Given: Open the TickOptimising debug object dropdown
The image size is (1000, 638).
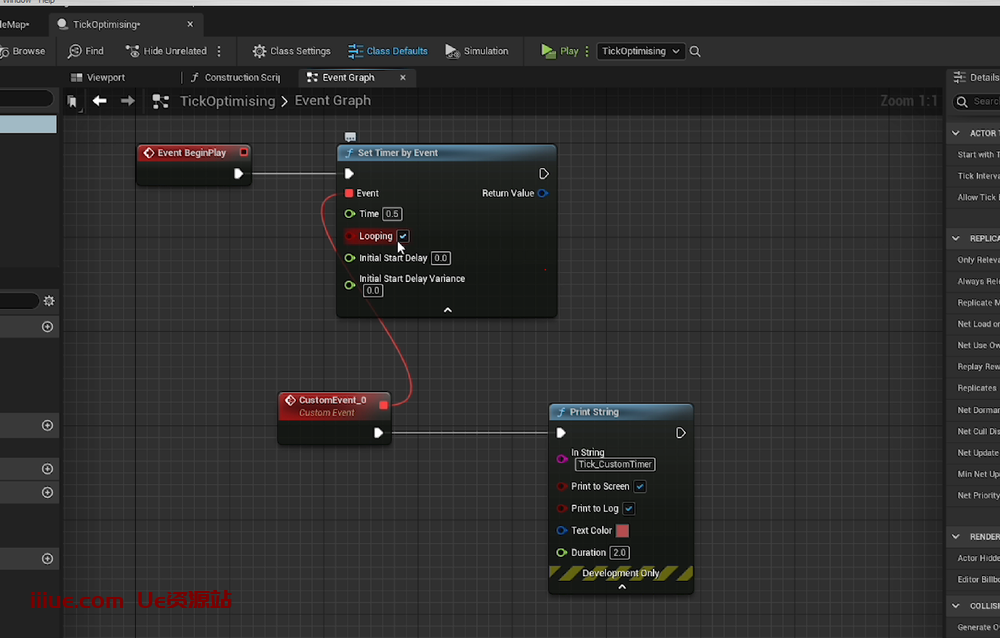Looking at the screenshot, I should coord(640,51).
